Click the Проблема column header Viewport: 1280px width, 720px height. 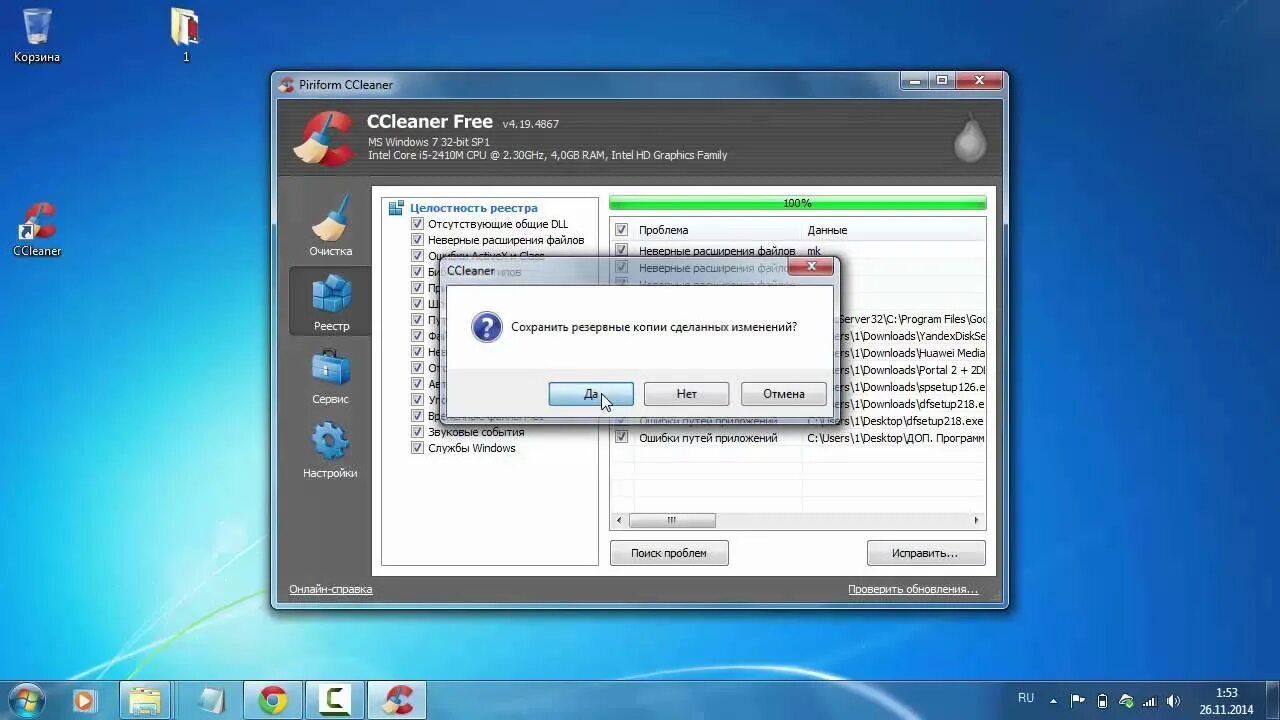click(x=664, y=230)
